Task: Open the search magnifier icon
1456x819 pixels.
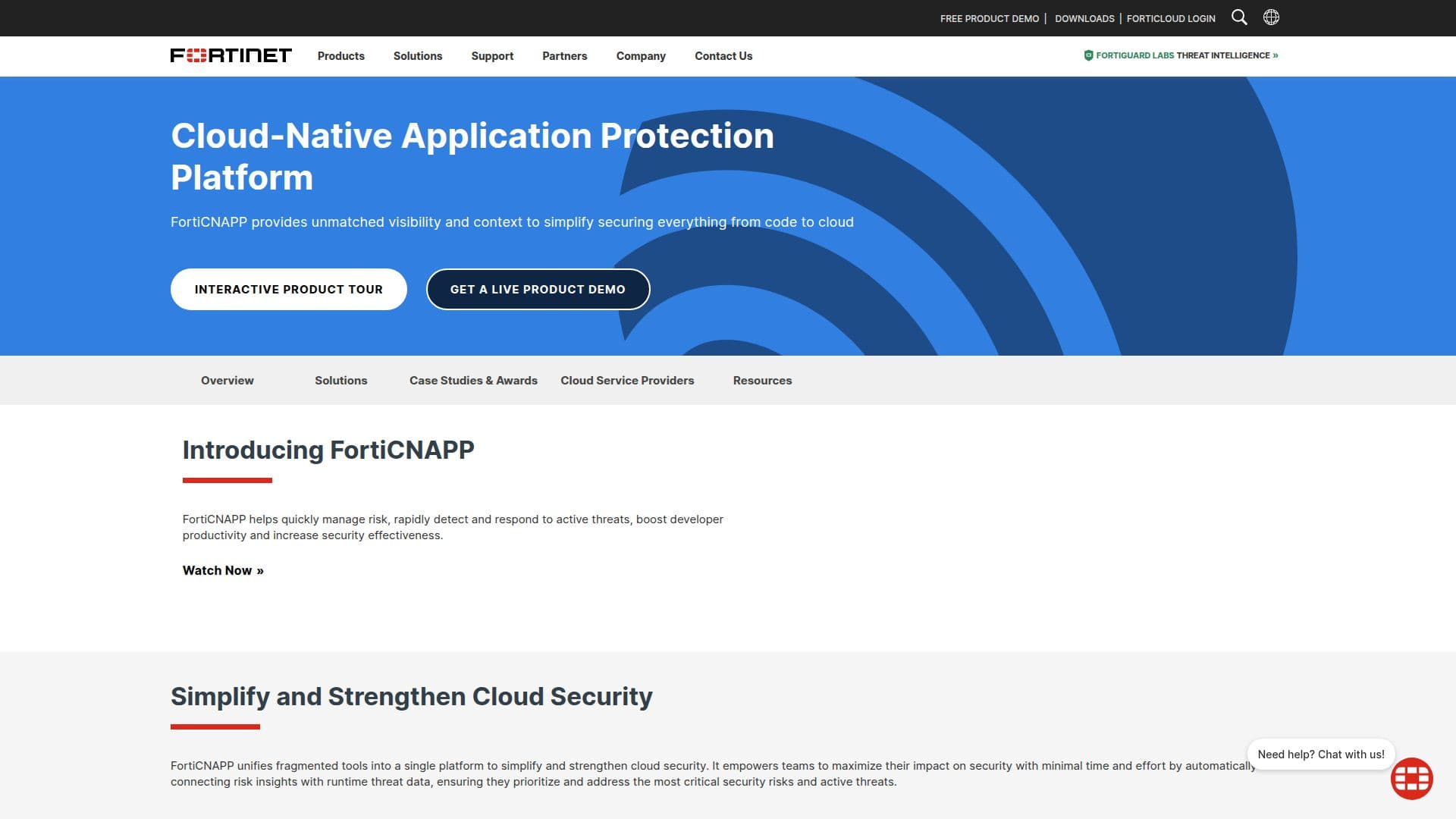Action: (1239, 17)
